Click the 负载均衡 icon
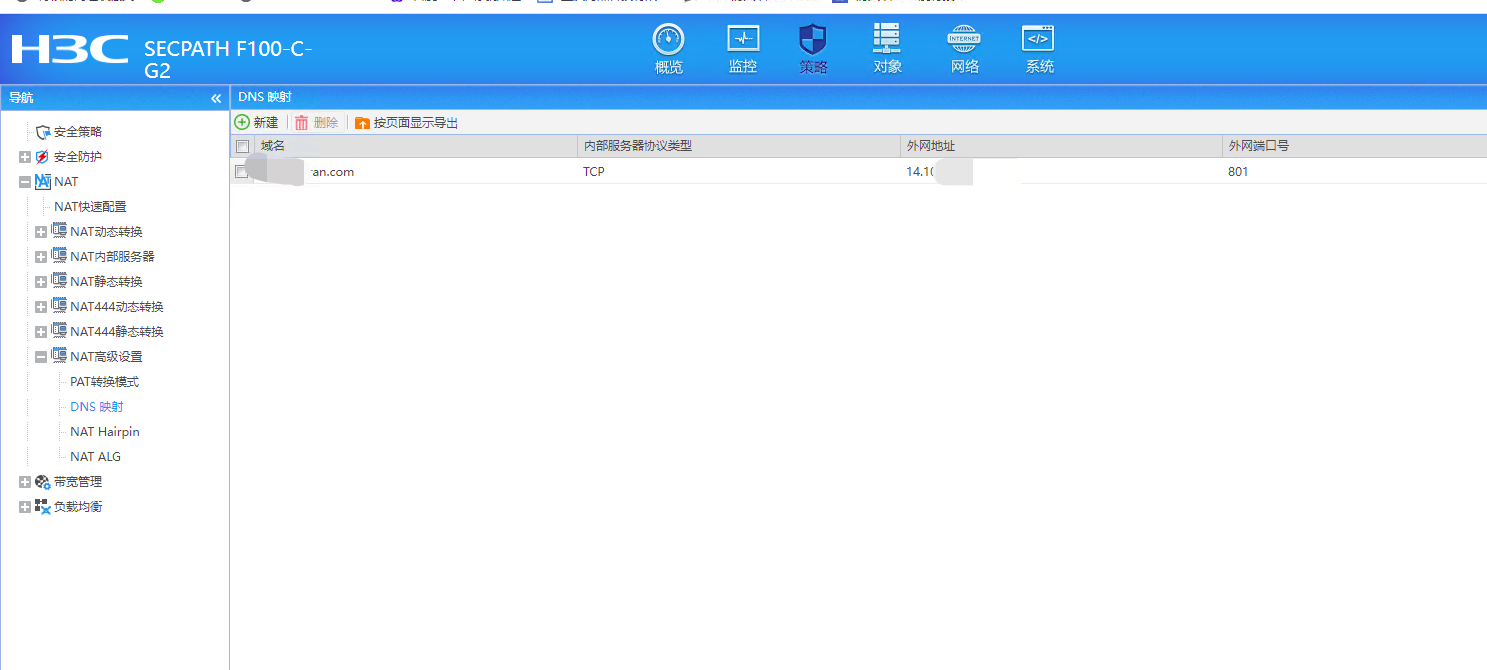Viewport: 1487px width, 670px height. (42, 507)
